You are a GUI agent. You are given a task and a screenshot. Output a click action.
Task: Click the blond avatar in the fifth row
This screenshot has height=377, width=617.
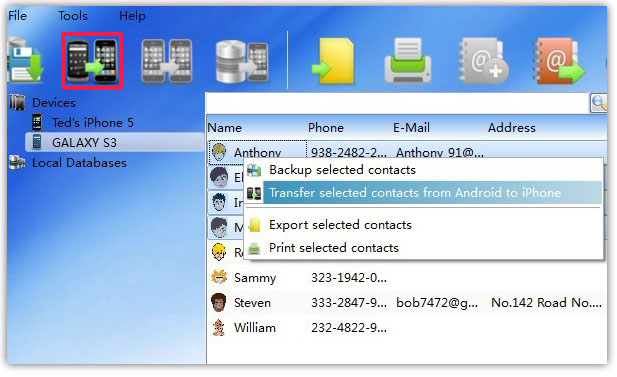tap(219, 252)
